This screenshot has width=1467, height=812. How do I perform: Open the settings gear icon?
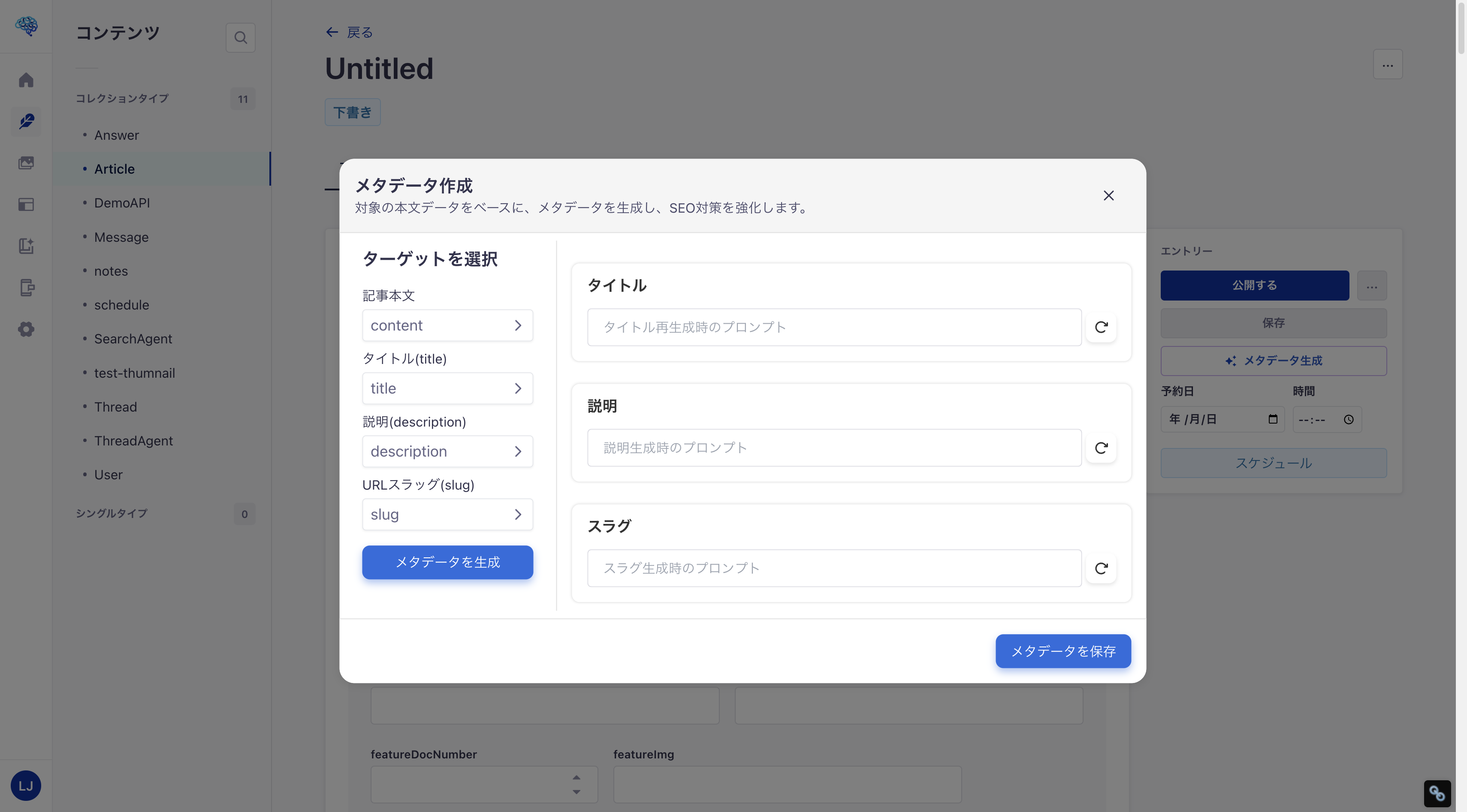[26, 329]
